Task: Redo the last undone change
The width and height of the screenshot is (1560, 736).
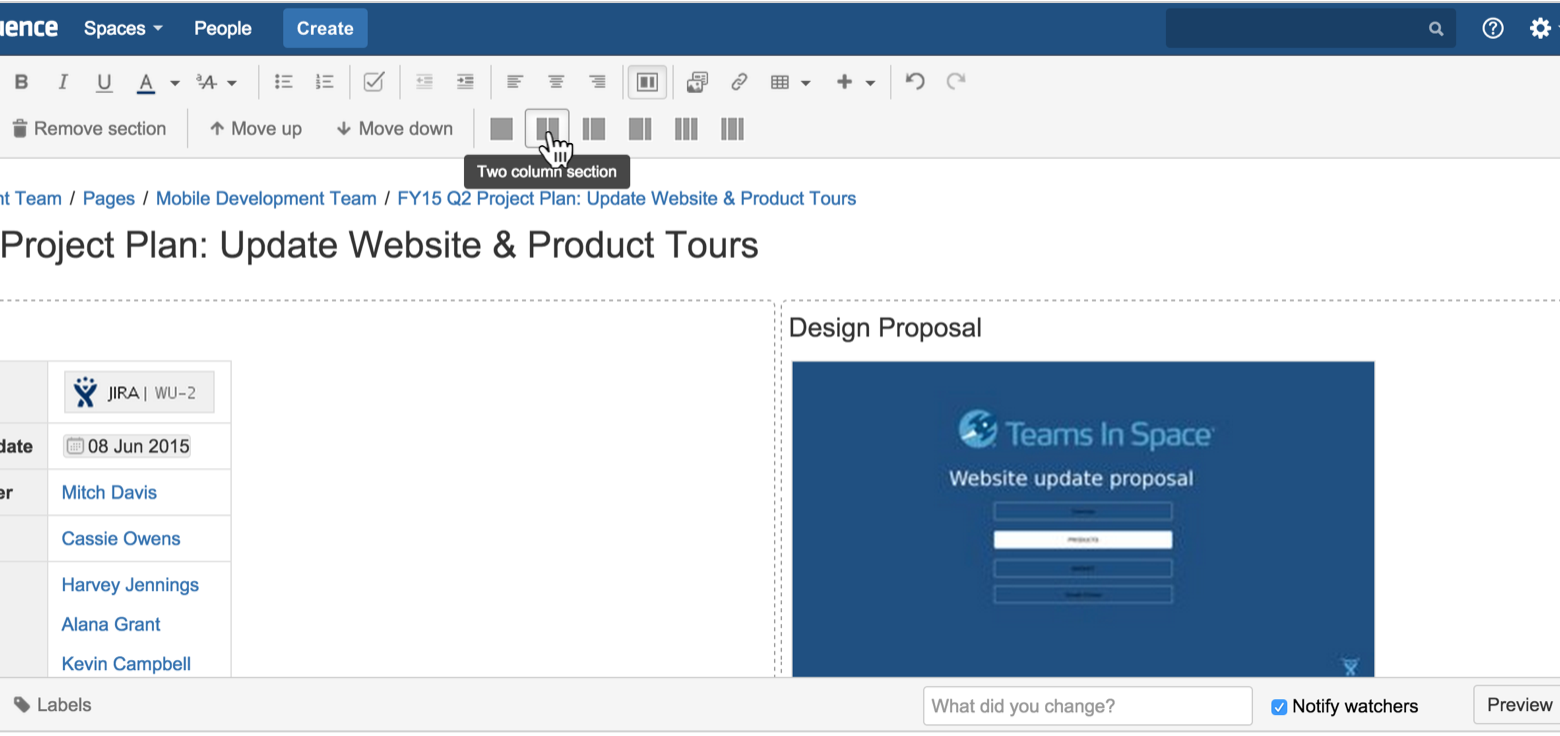Action: 955,81
